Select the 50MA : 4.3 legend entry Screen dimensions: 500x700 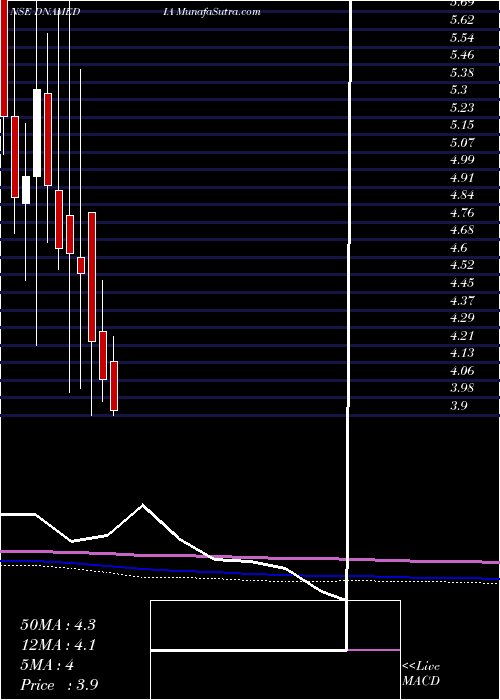(x=58, y=625)
